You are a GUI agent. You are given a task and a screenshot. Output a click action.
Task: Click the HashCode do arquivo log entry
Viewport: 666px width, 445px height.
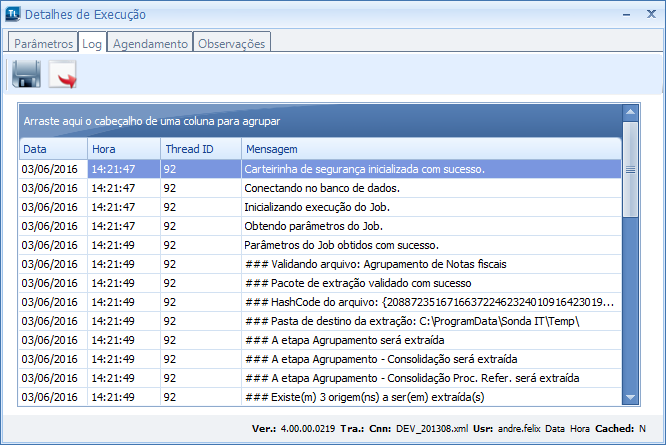[x=430, y=302]
